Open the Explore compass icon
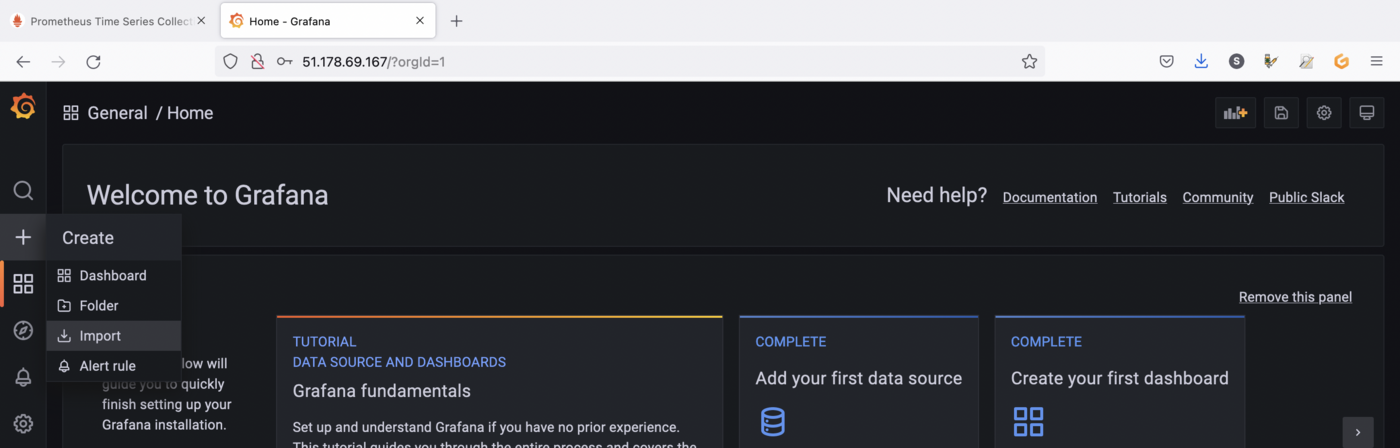Image resolution: width=1400 pixels, height=448 pixels. click(x=23, y=330)
